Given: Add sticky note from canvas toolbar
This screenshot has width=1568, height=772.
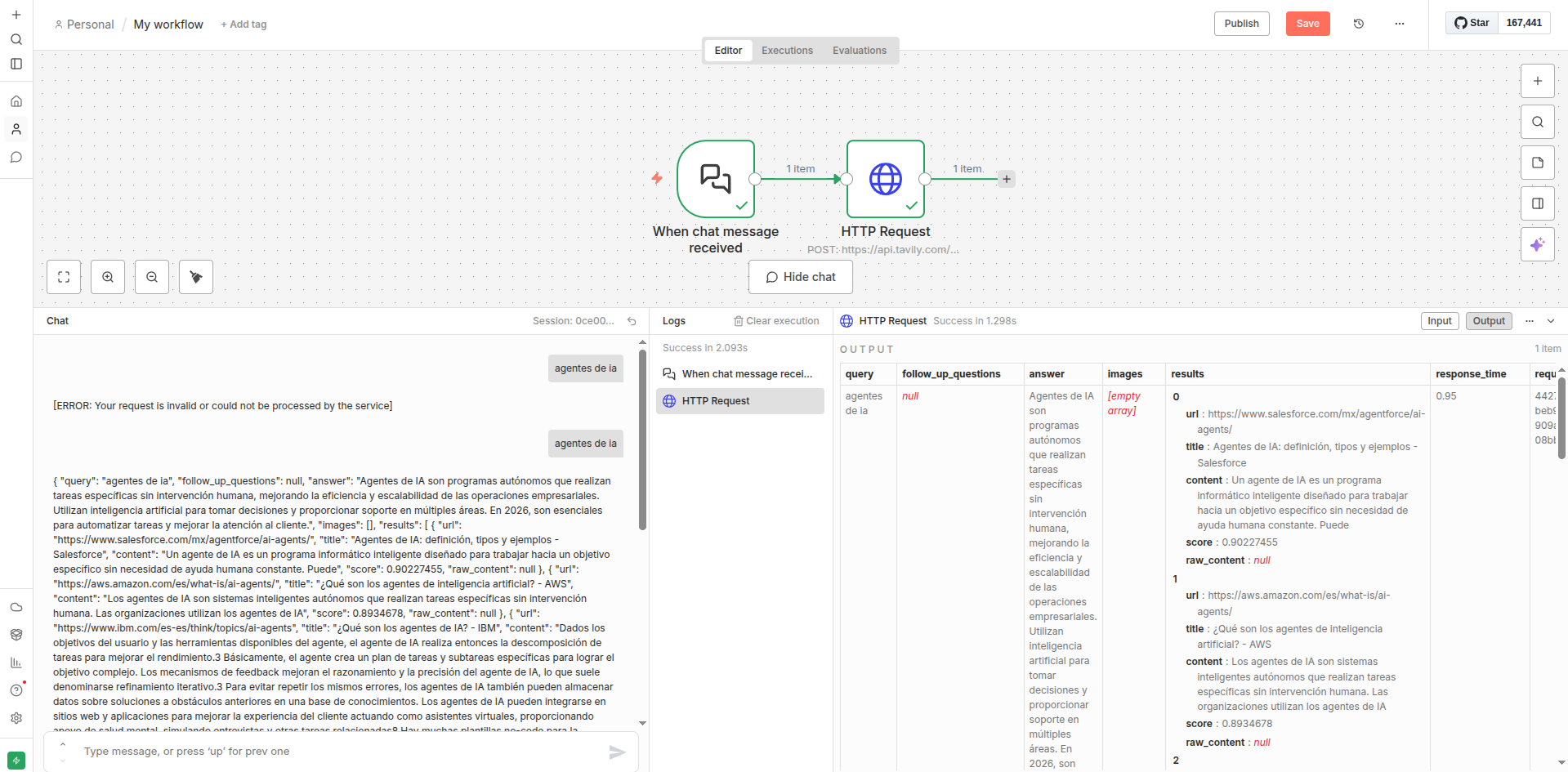Looking at the screenshot, I should pyautogui.click(x=1537, y=163).
